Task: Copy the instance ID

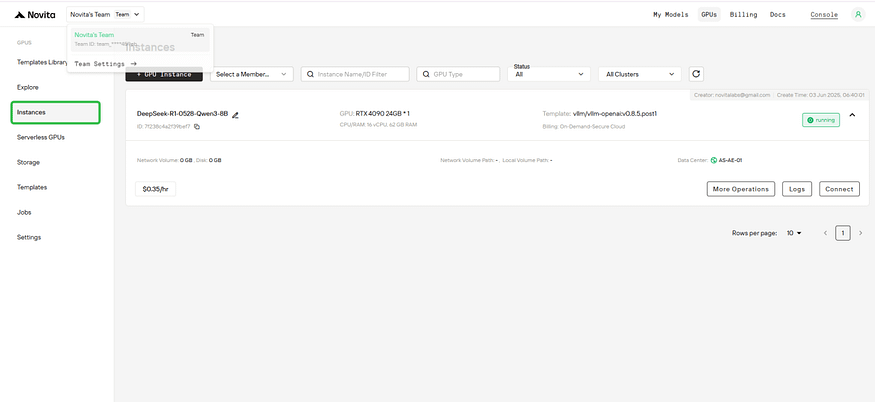Action: click(197, 127)
